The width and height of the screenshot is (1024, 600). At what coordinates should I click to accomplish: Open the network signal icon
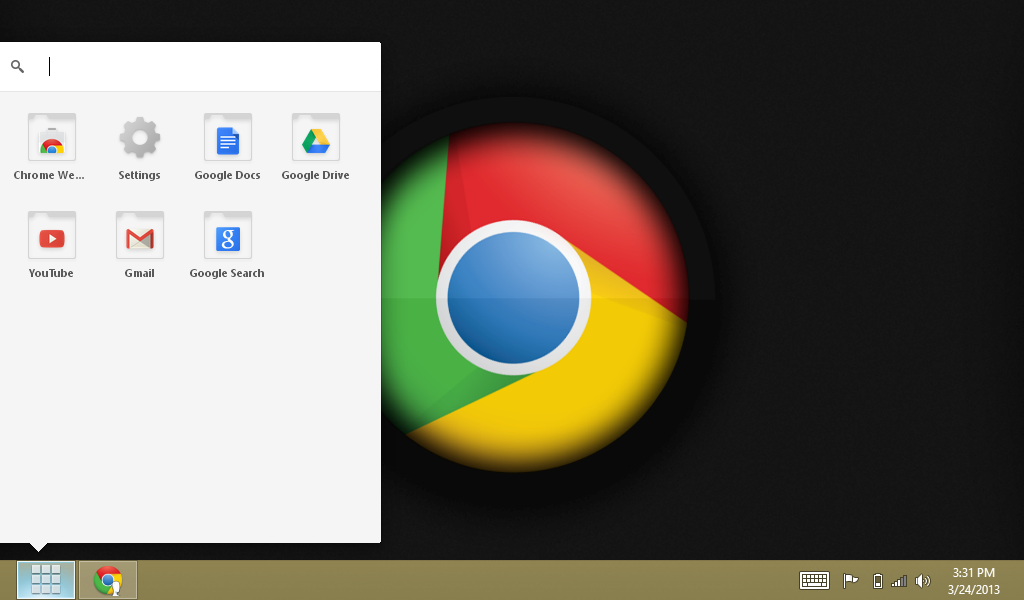899,580
